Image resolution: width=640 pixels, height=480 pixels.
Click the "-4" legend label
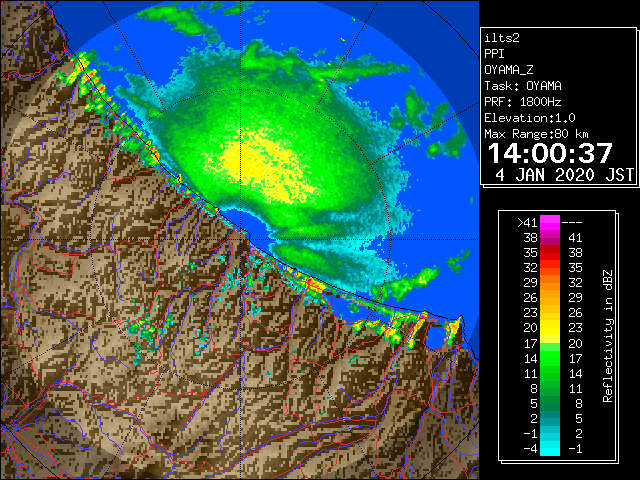530,449
